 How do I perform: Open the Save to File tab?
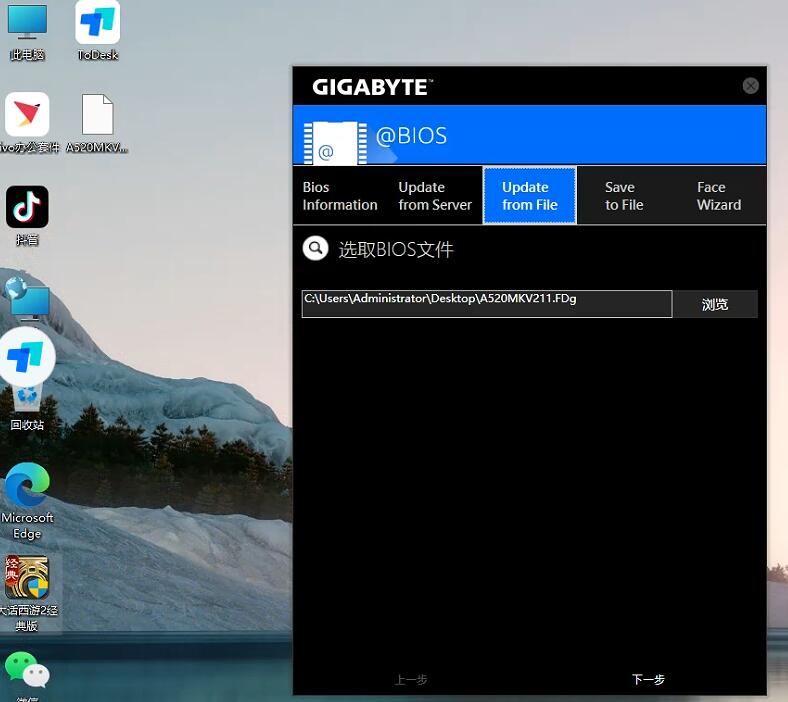[623, 196]
